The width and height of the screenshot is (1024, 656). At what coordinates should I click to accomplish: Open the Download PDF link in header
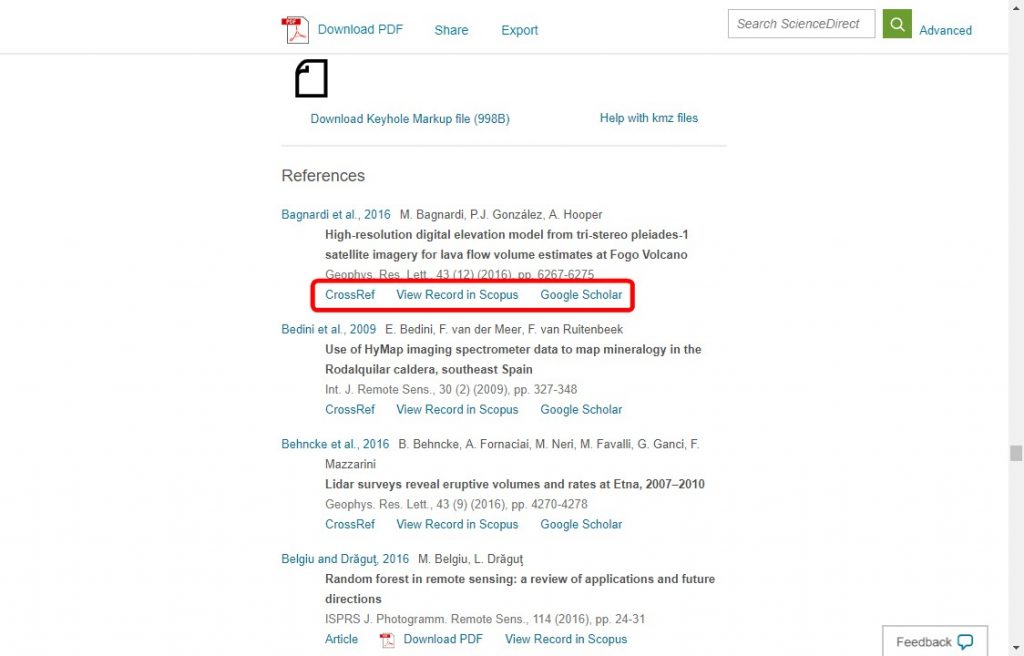[360, 29]
